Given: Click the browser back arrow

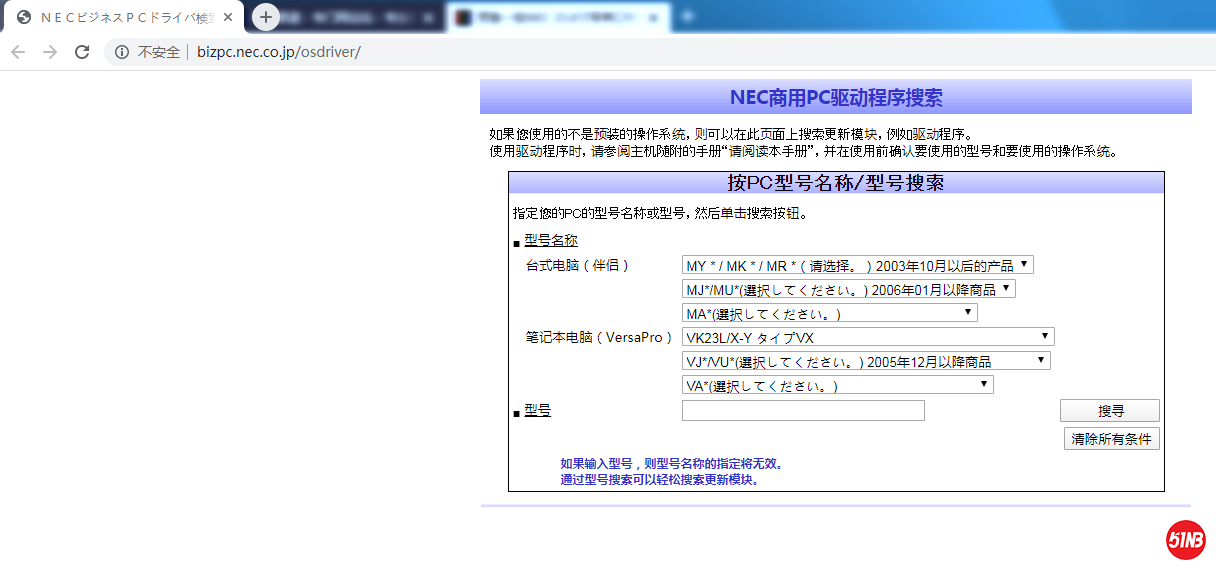Looking at the screenshot, I should (x=18, y=52).
